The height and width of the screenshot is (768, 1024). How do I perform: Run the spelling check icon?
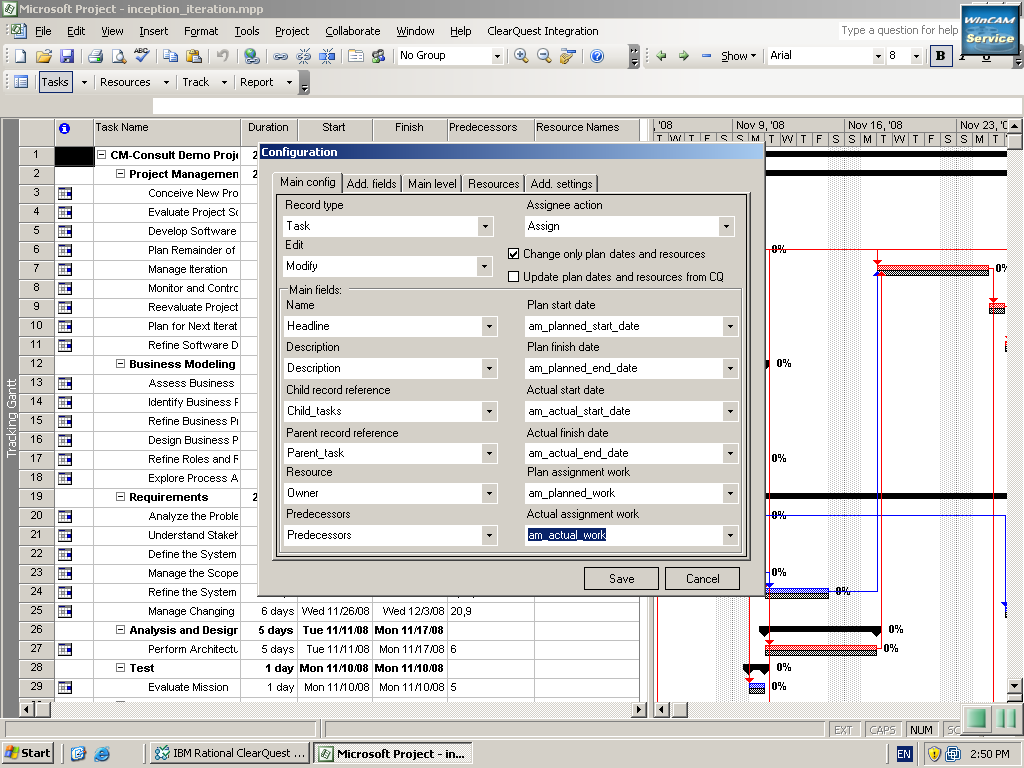pyautogui.click(x=141, y=56)
